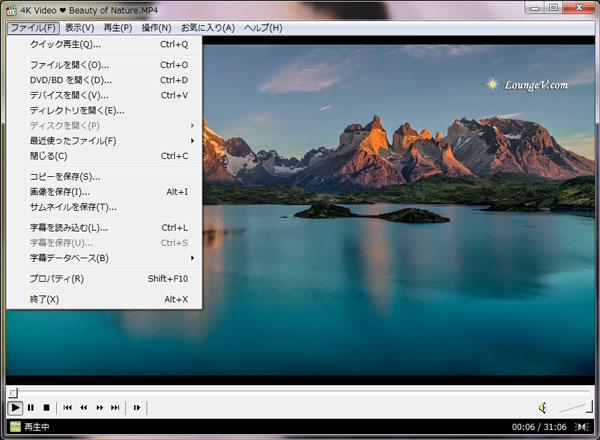
Task: Click the MP4 icon in the status bar
Action: point(15,426)
